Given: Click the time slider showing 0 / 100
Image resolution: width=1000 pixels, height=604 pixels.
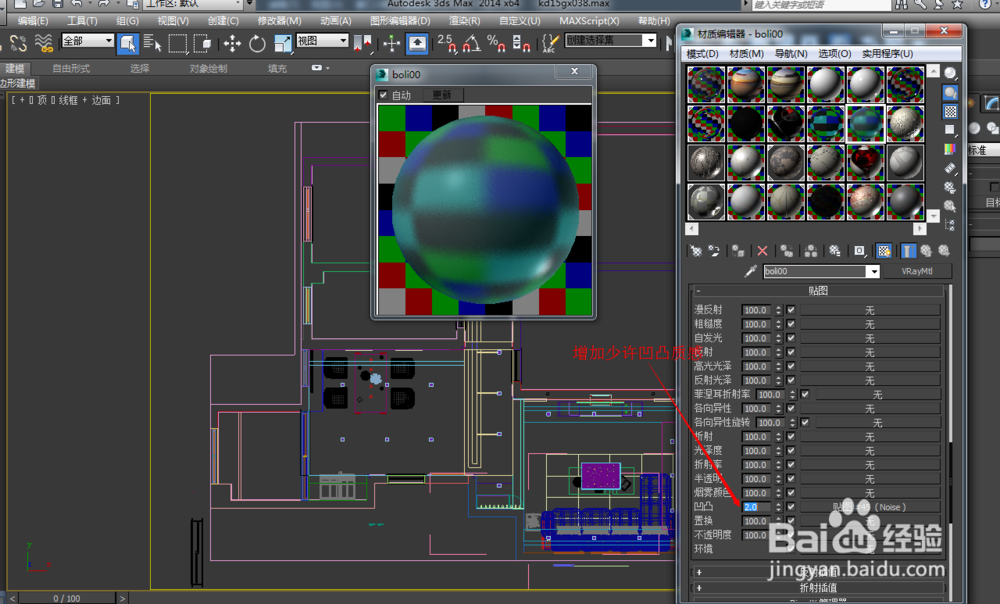Looking at the screenshot, I should click(x=67, y=598).
